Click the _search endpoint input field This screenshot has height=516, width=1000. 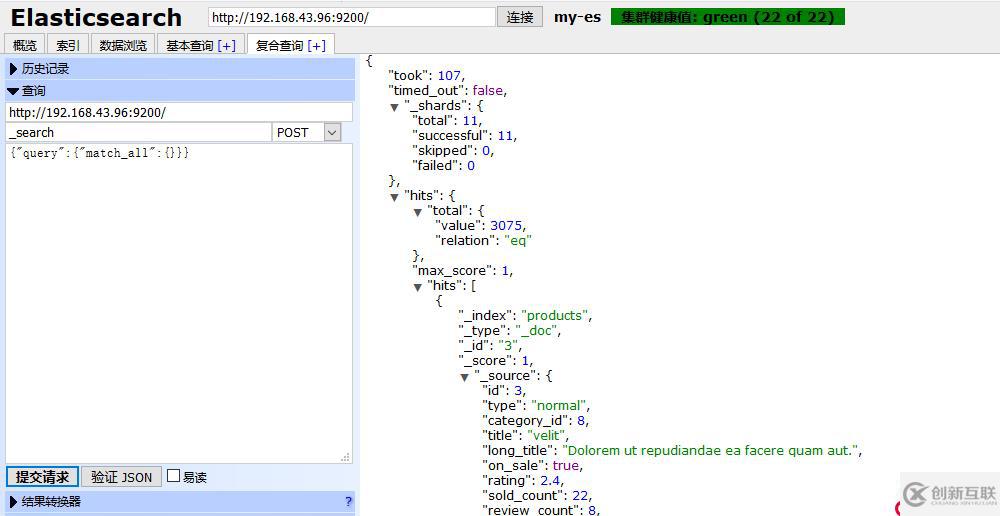(x=138, y=132)
